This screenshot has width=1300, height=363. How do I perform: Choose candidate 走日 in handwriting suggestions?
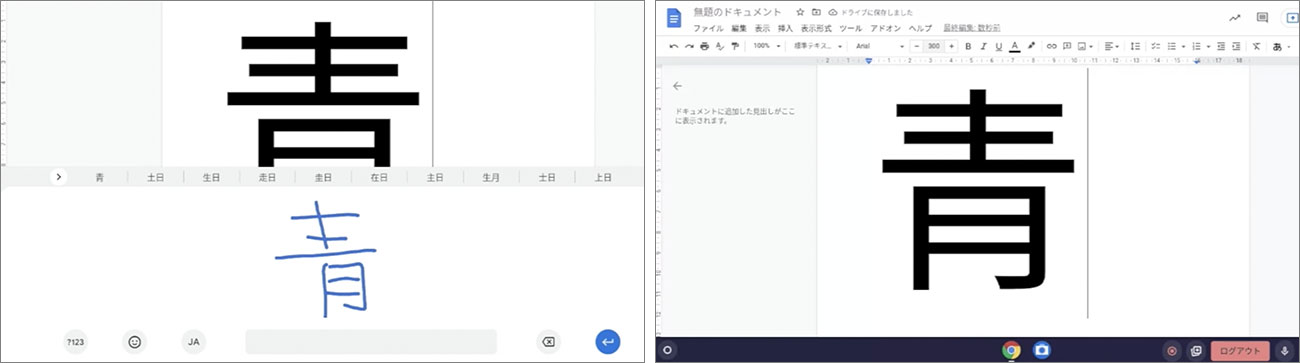267,177
